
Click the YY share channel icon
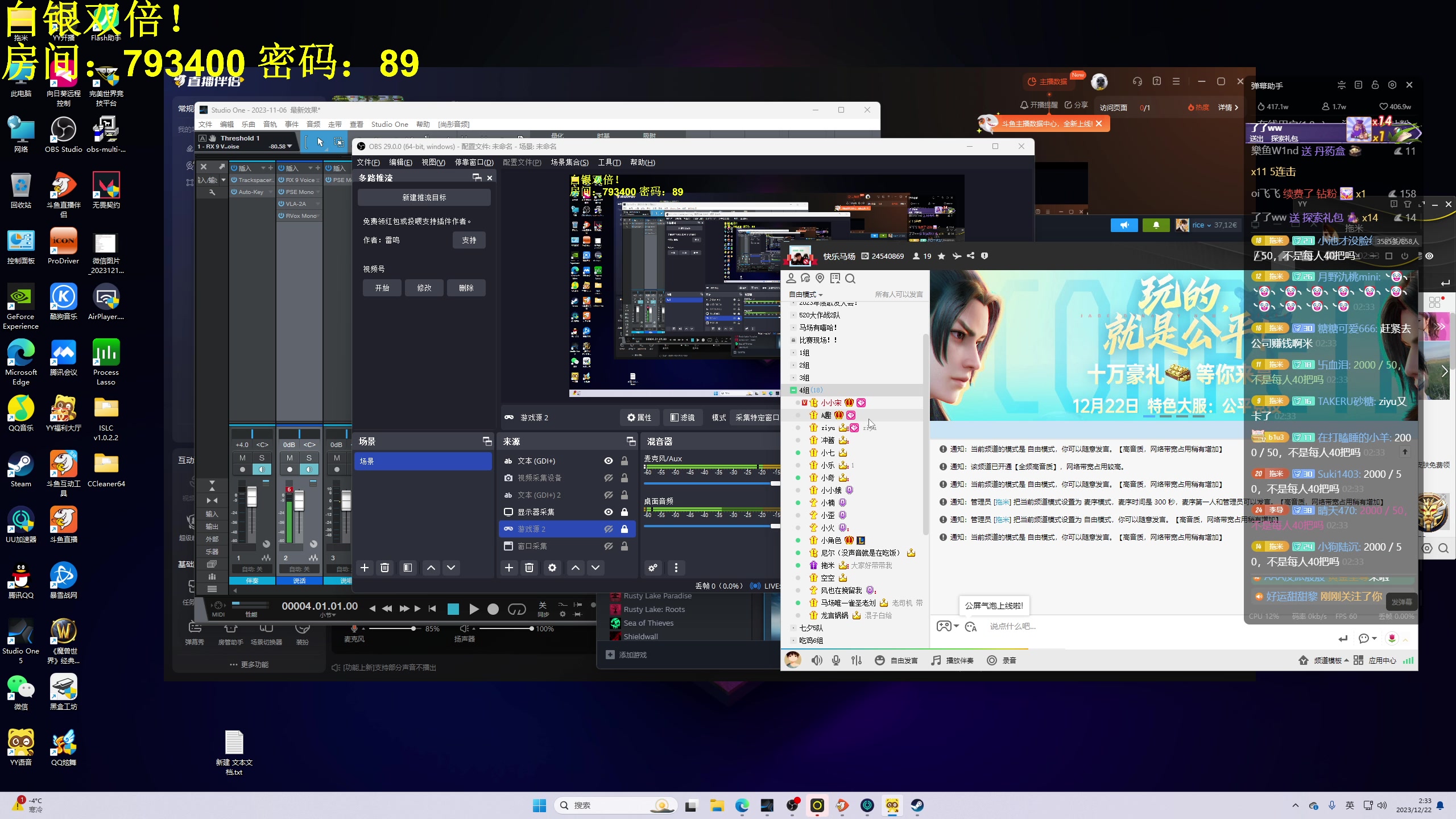pyautogui.click(x=971, y=256)
